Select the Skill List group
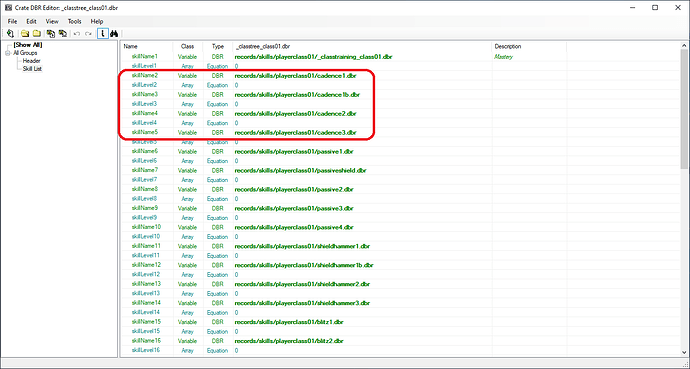The height and width of the screenshot is (369, 690). tap(32, 69)
